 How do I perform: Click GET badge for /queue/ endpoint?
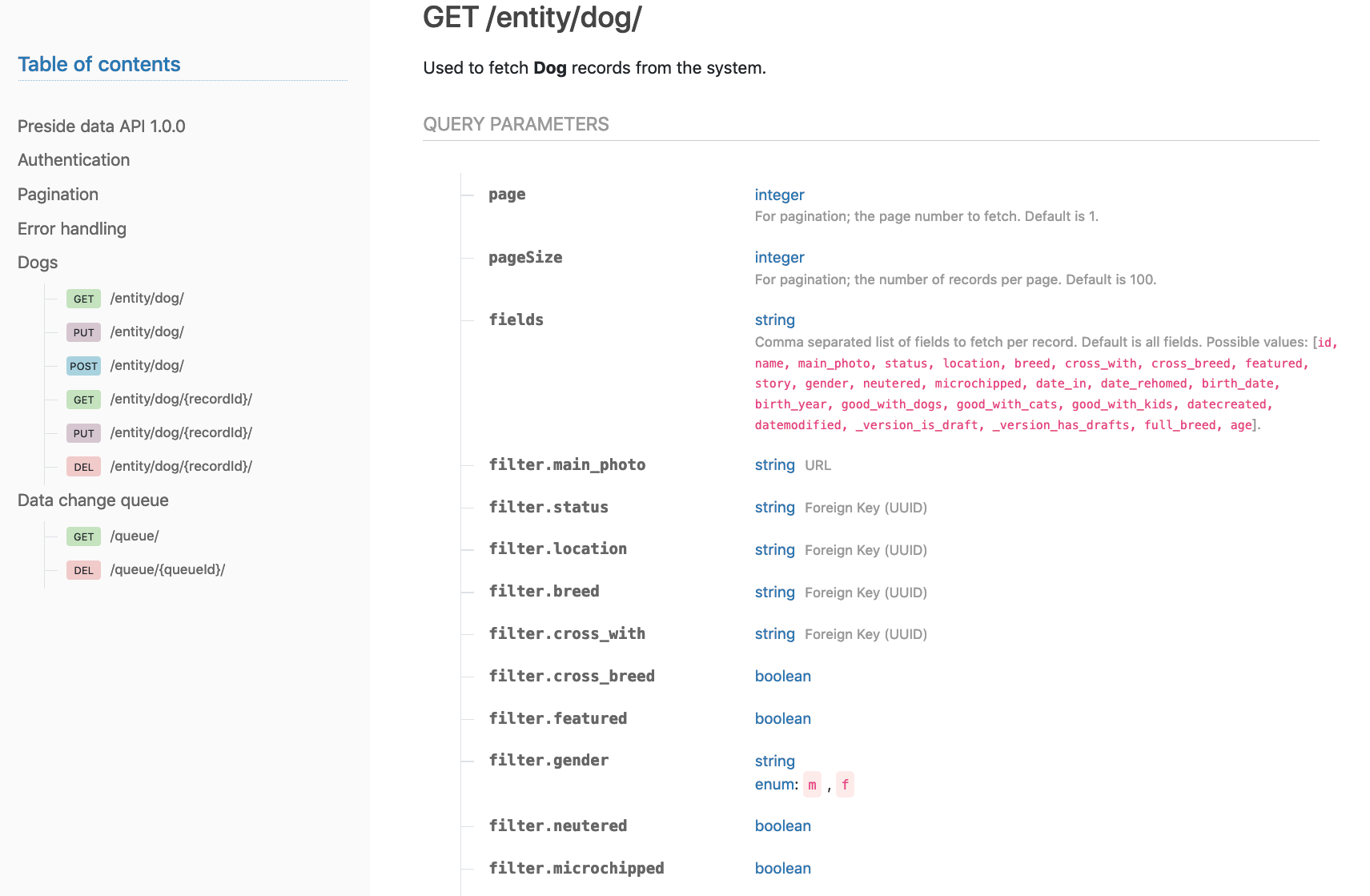tap(83, 536)
